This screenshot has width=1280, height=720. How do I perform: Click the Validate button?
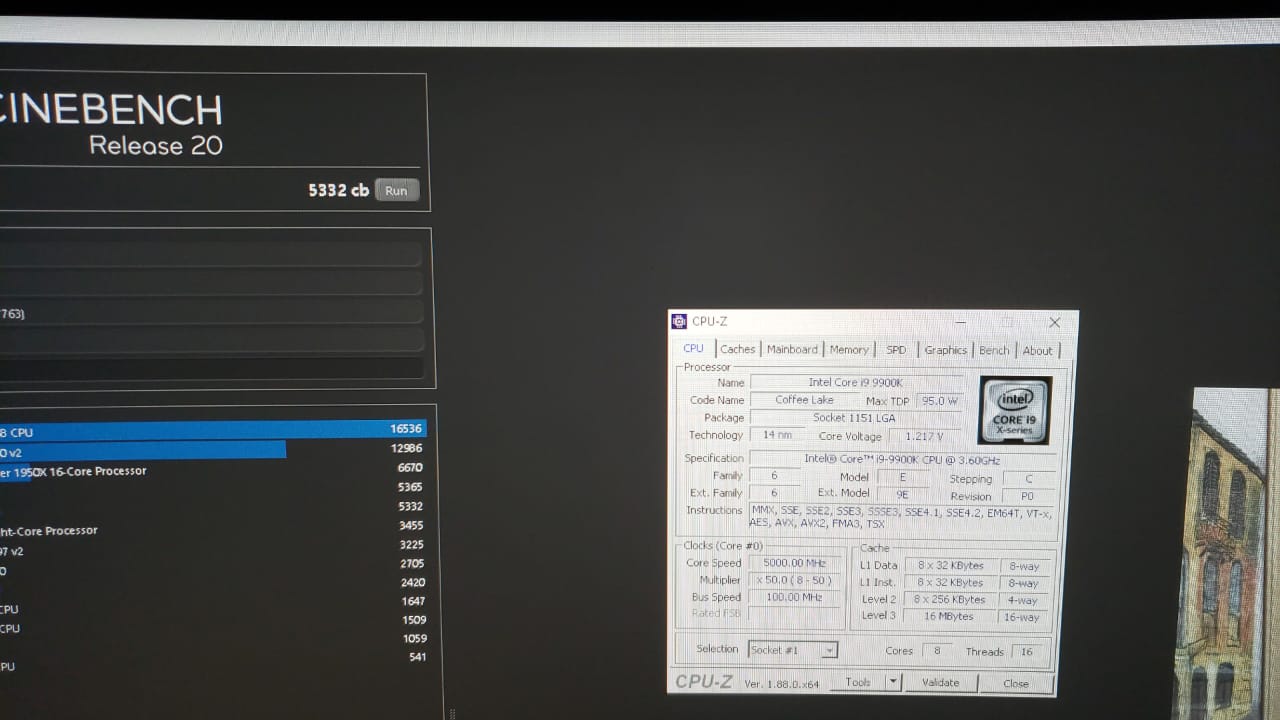(940, 683)
